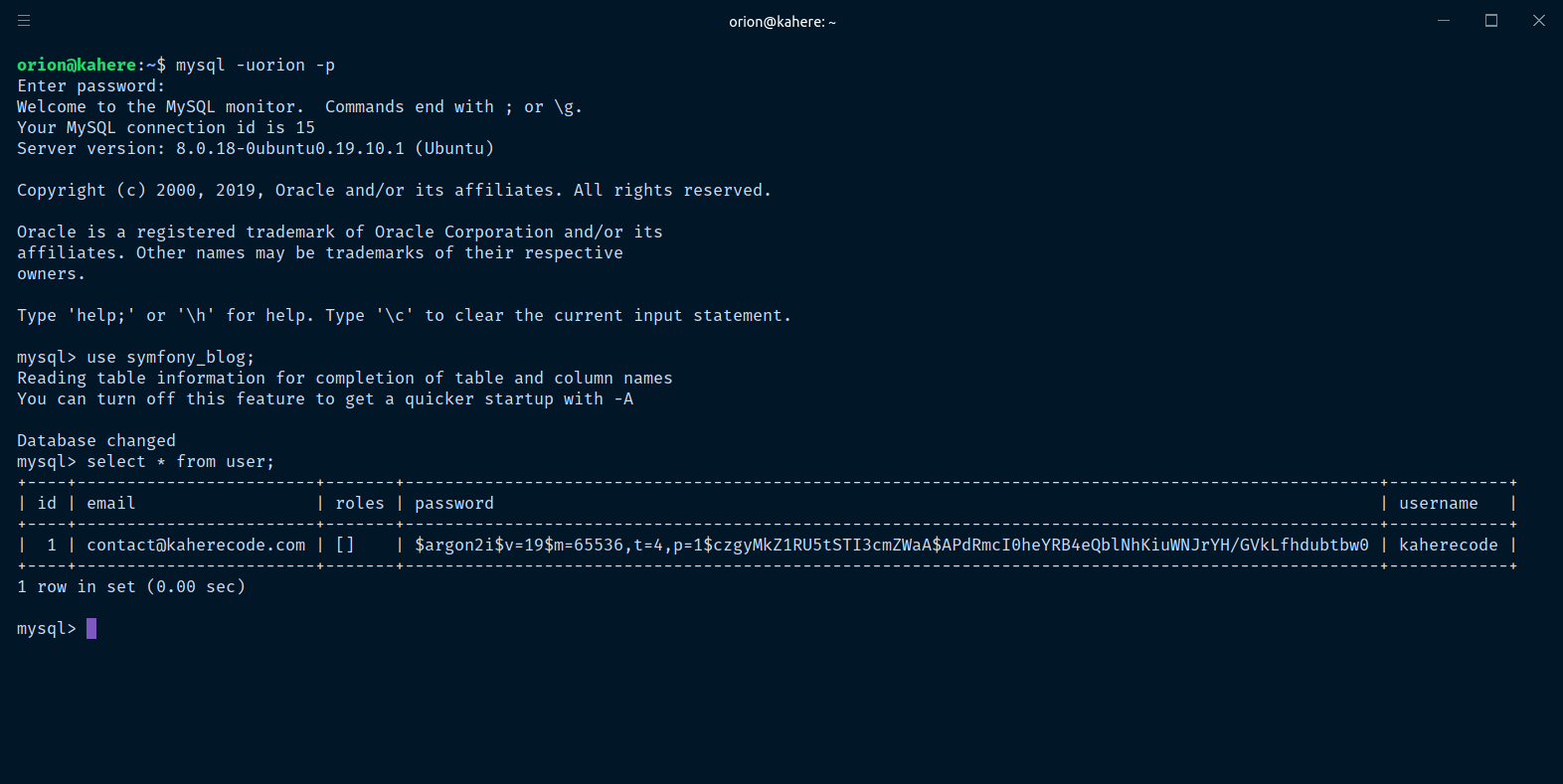Click the 'id' column header

pyautogui.click(x=47, y=503)
